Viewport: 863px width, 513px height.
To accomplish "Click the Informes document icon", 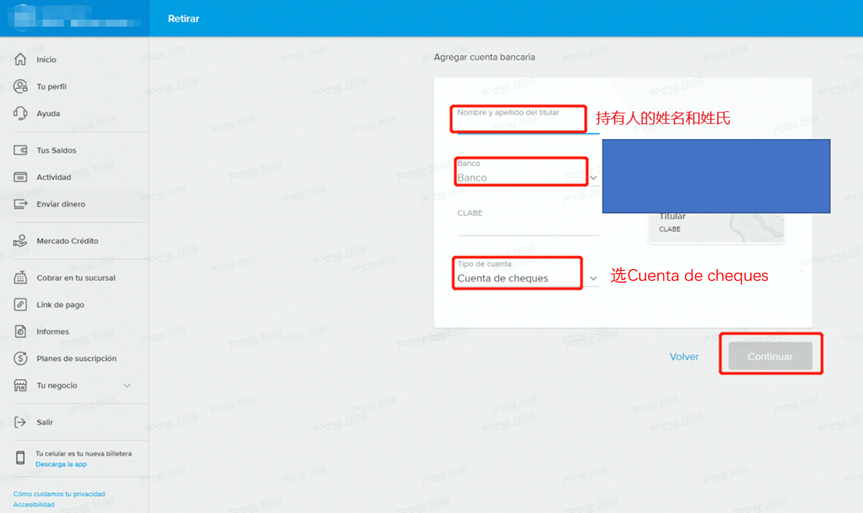I will pyautogui.click(x=20, y=331).
